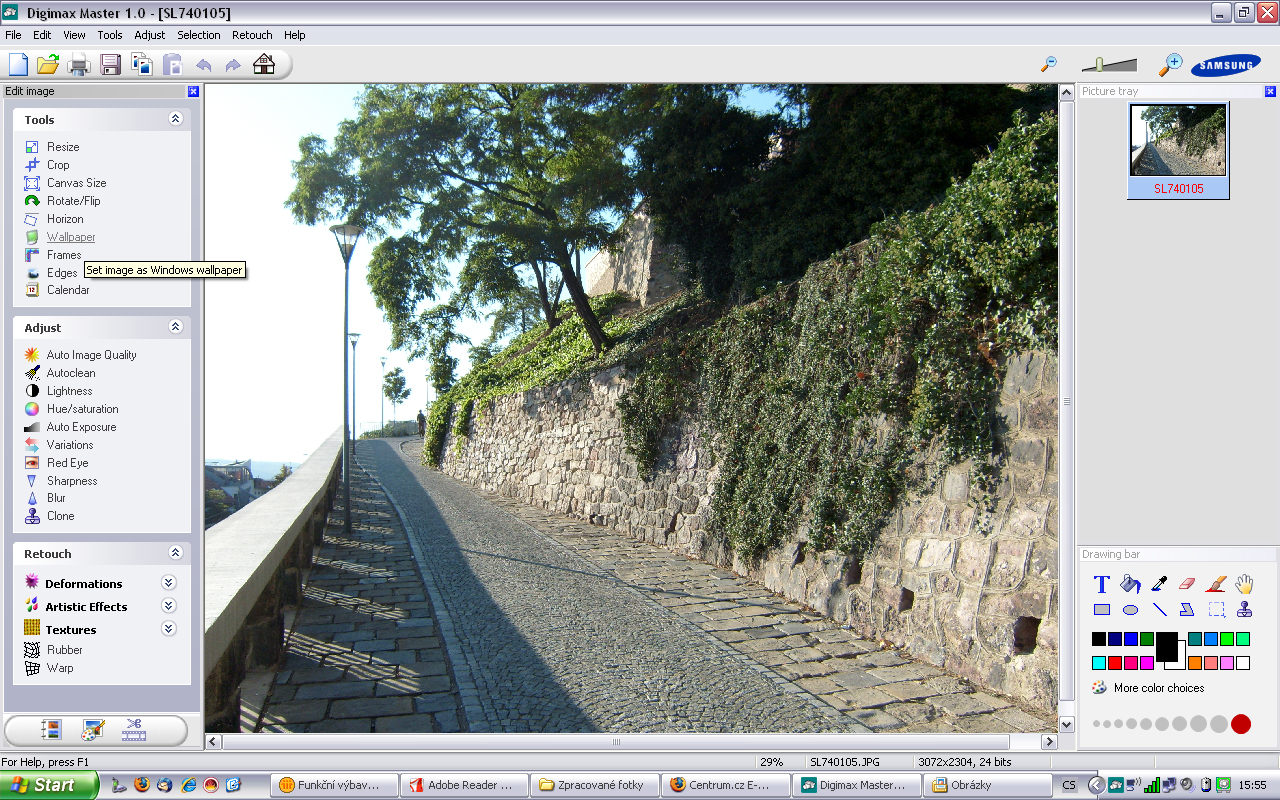The width and height of the screenshot is (1280, 800).
Task: Click the Print icon in toolbar
Action: click(79, 65)
